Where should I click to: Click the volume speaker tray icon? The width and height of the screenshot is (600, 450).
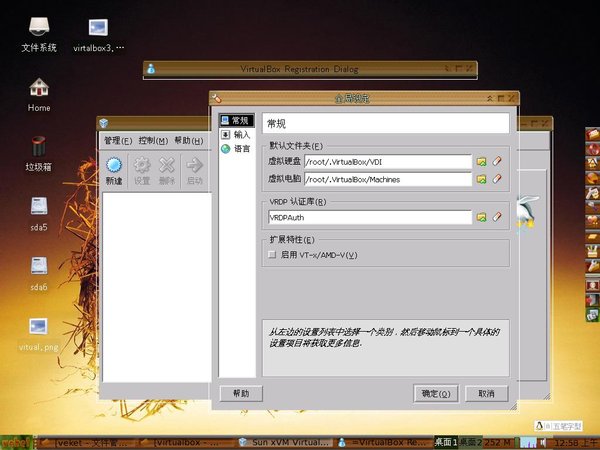coord(543,443)
